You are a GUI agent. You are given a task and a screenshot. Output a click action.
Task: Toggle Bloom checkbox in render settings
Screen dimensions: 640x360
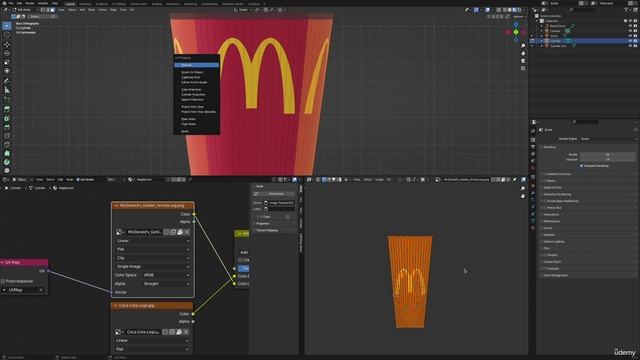point(545,181)
